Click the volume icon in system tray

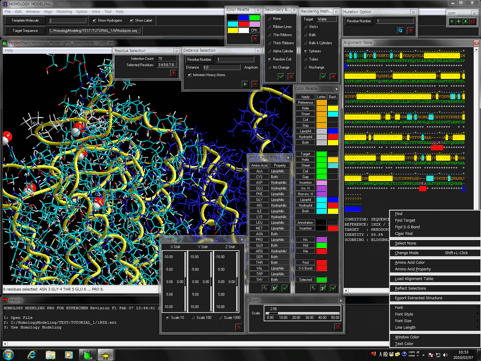[x=445, y=355]
